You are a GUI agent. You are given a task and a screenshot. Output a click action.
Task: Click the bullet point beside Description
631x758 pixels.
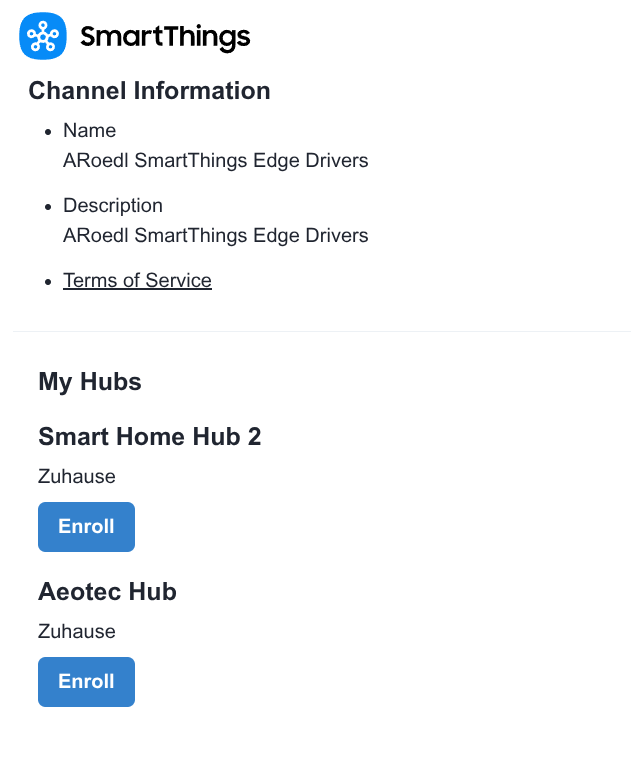point(49,207)
